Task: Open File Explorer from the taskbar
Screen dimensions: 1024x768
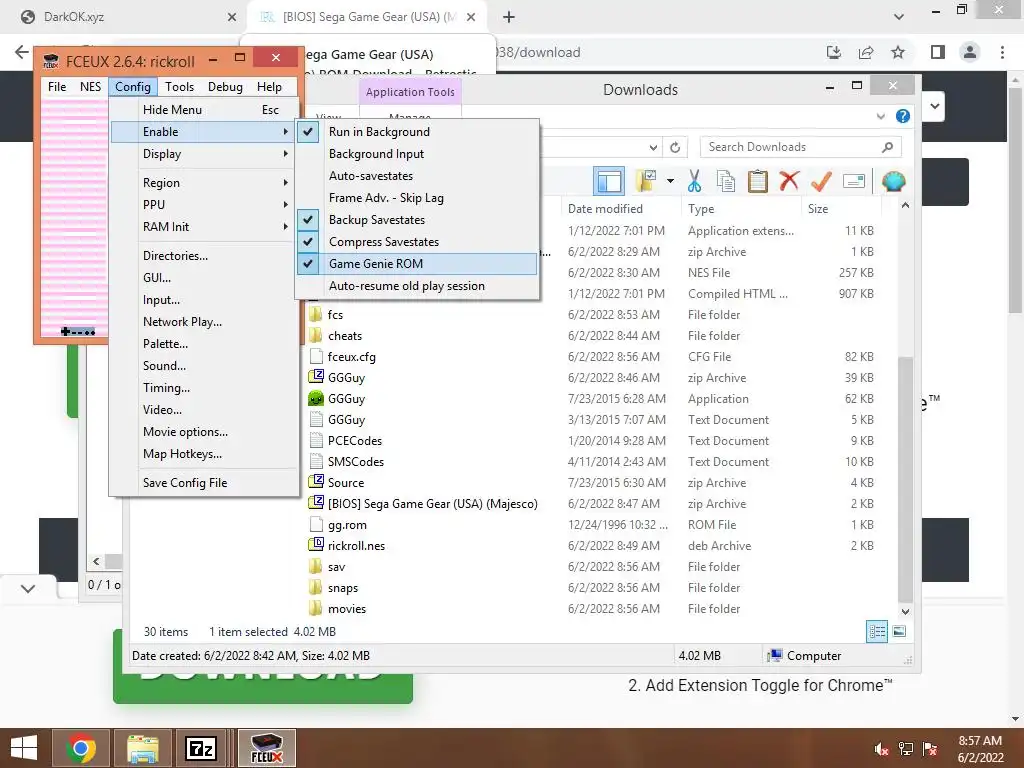Action: pos(142,748)
